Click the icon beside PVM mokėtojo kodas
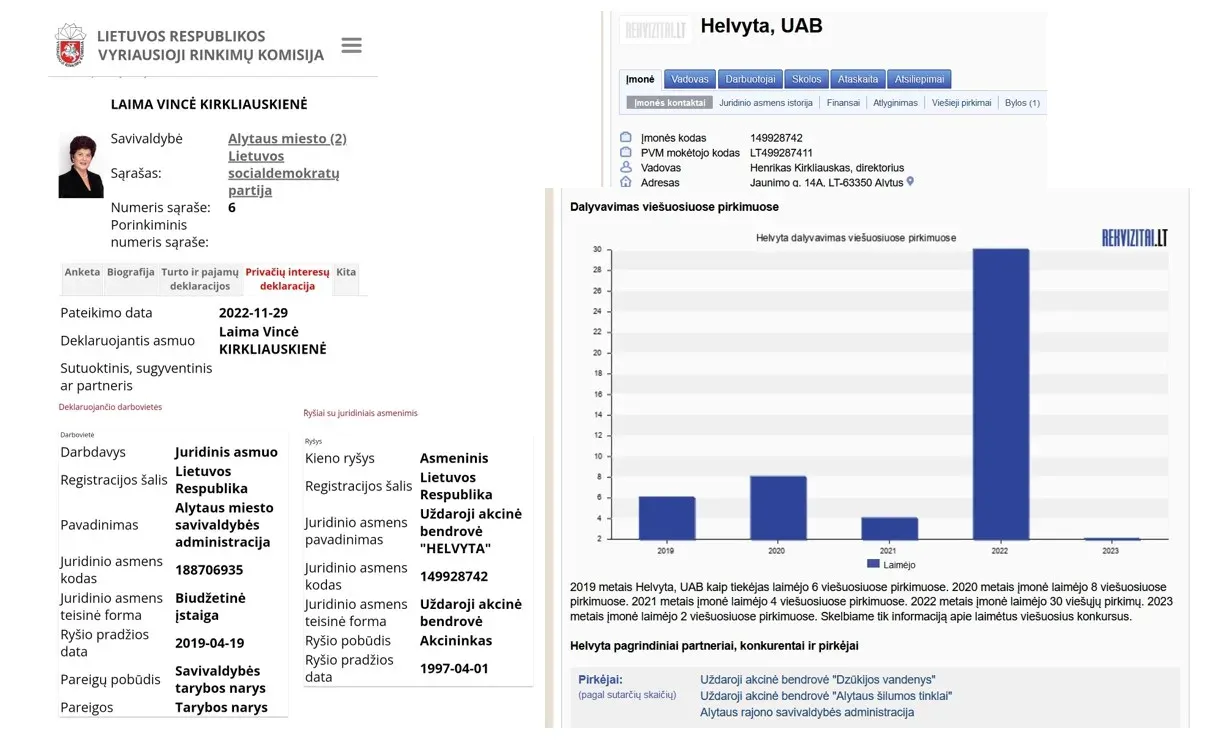The height and width of the screenshot is (741, 1218). click(627, 153)
